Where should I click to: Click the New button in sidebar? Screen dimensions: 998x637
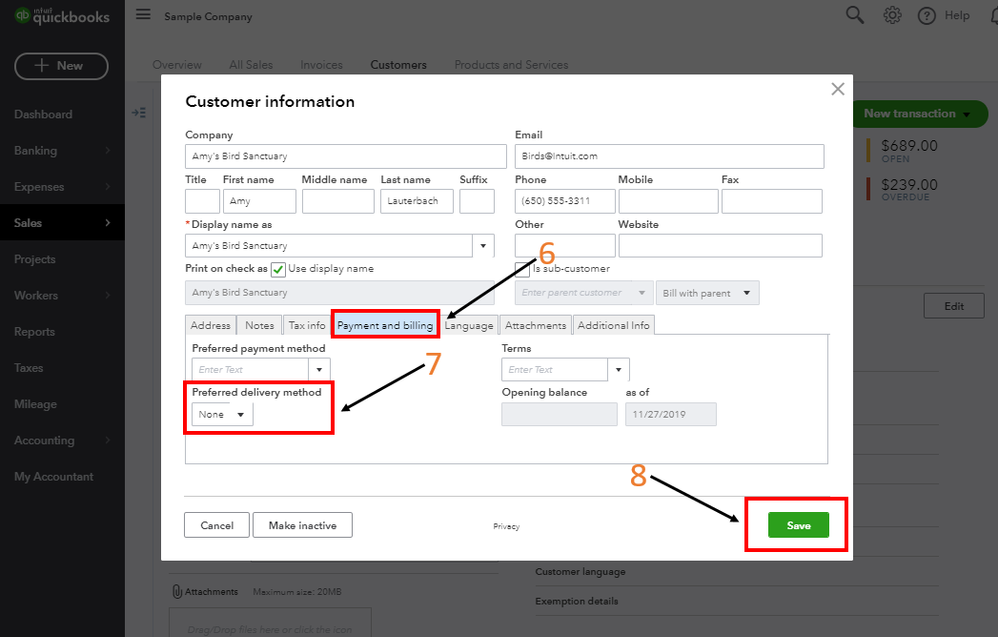coord(61,66)
